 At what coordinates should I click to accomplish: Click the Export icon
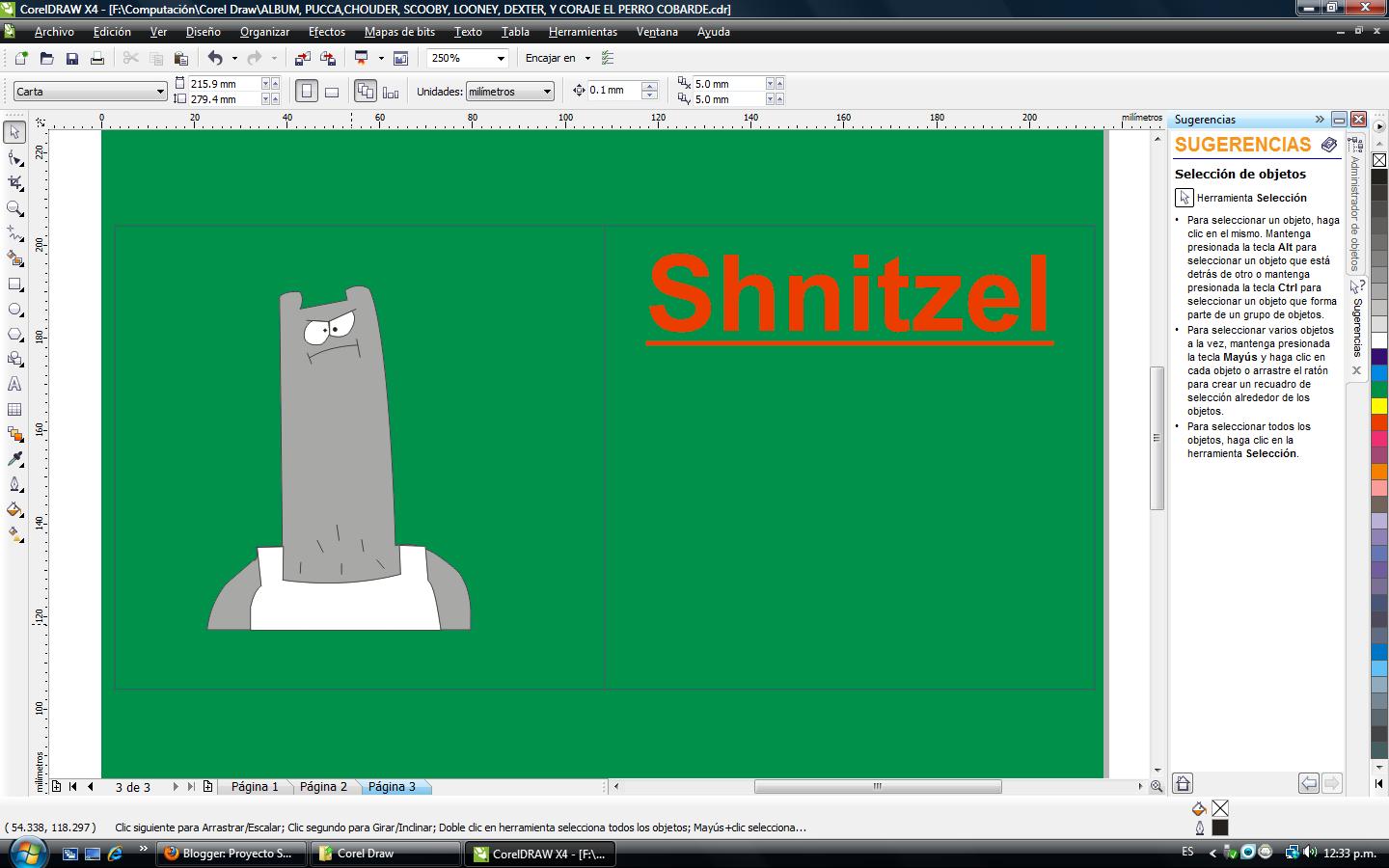tap(328, 58)
